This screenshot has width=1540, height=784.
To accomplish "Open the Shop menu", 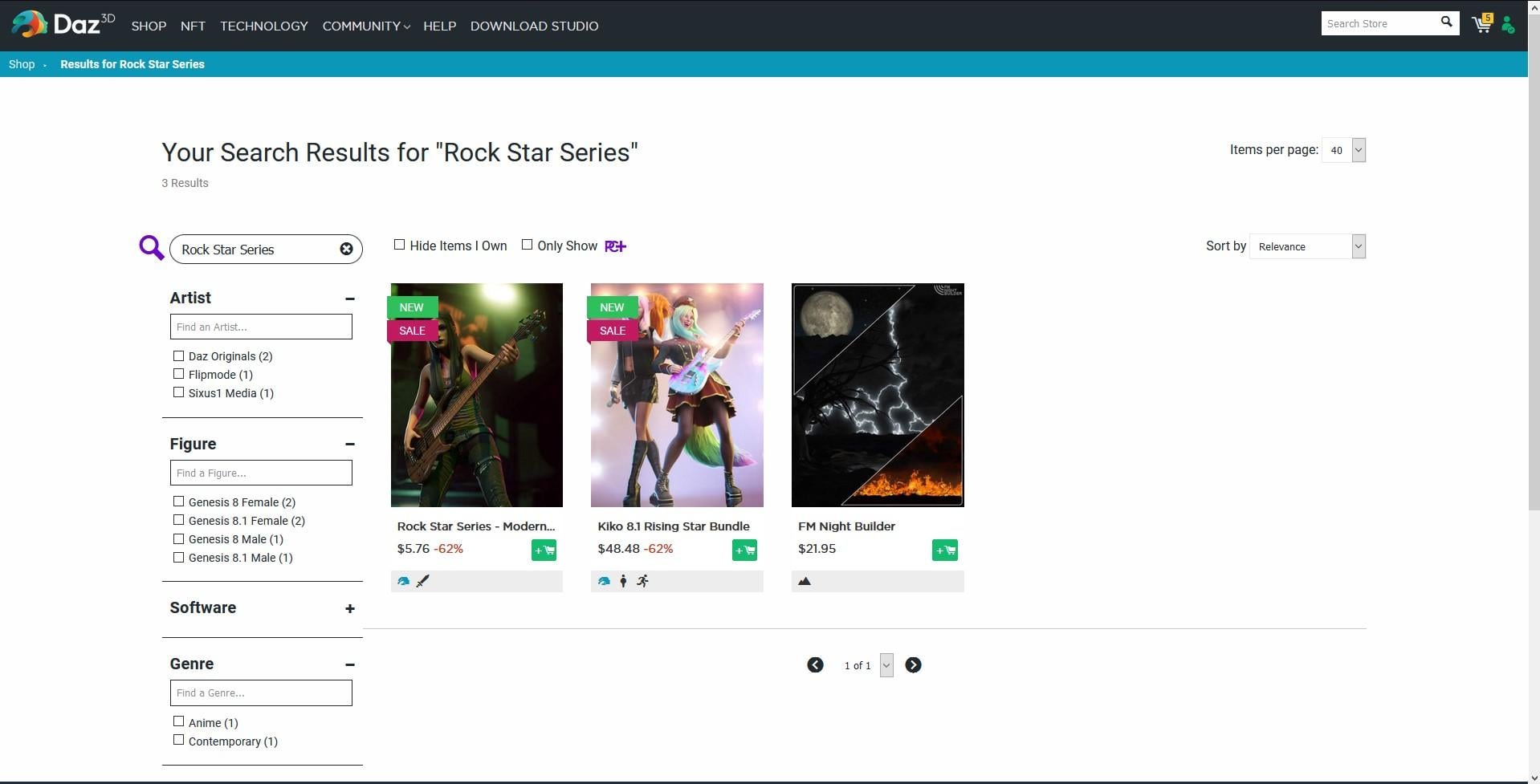I will click(x=149, y=26).
